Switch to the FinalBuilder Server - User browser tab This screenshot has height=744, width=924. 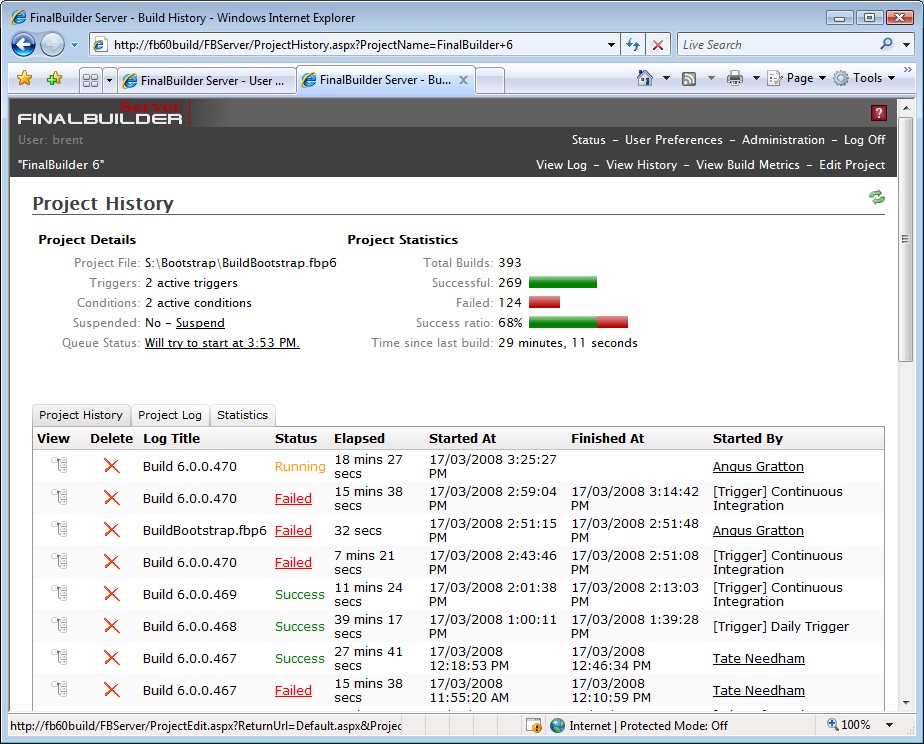[204, 81]
